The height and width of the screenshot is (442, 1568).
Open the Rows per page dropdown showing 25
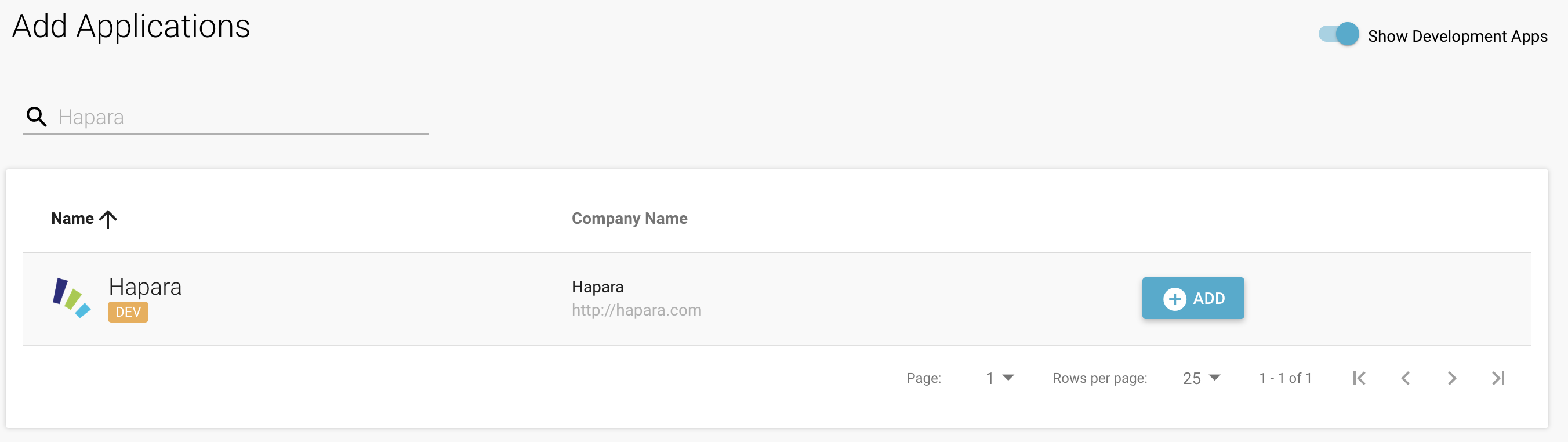click(1202, 378)
